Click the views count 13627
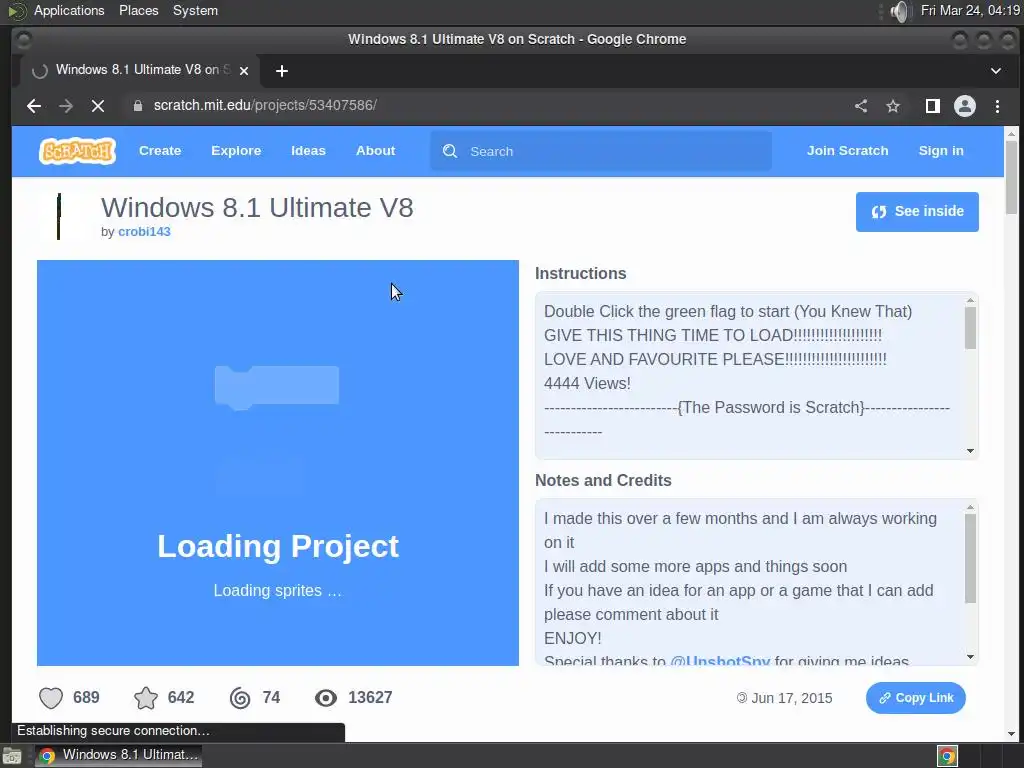 [x=370, y=698]
